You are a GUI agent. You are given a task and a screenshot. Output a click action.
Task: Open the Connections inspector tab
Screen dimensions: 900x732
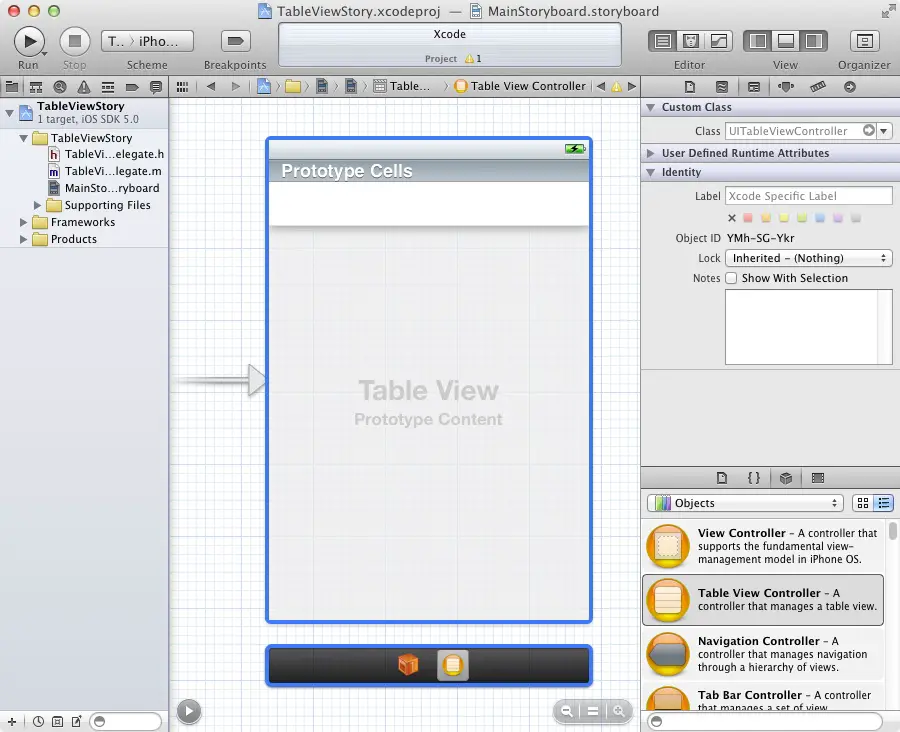coord(849,87)
